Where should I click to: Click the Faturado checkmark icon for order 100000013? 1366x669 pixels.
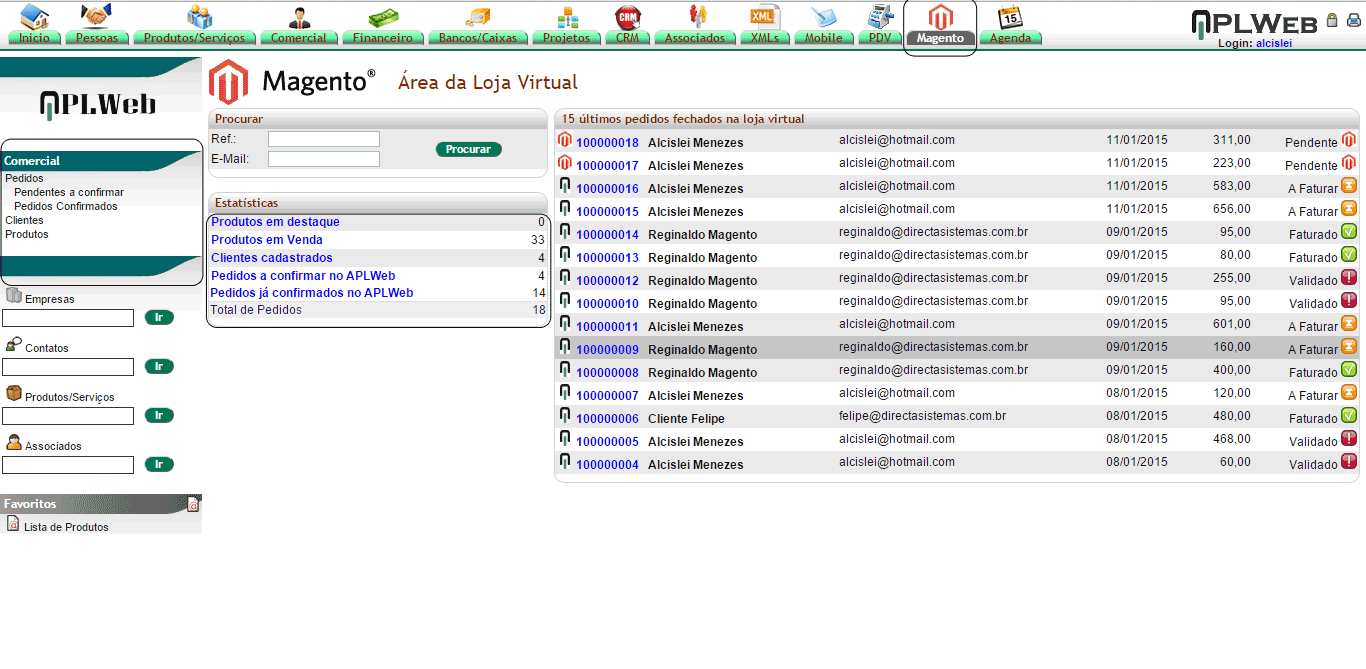click(x=1349, y=254)
